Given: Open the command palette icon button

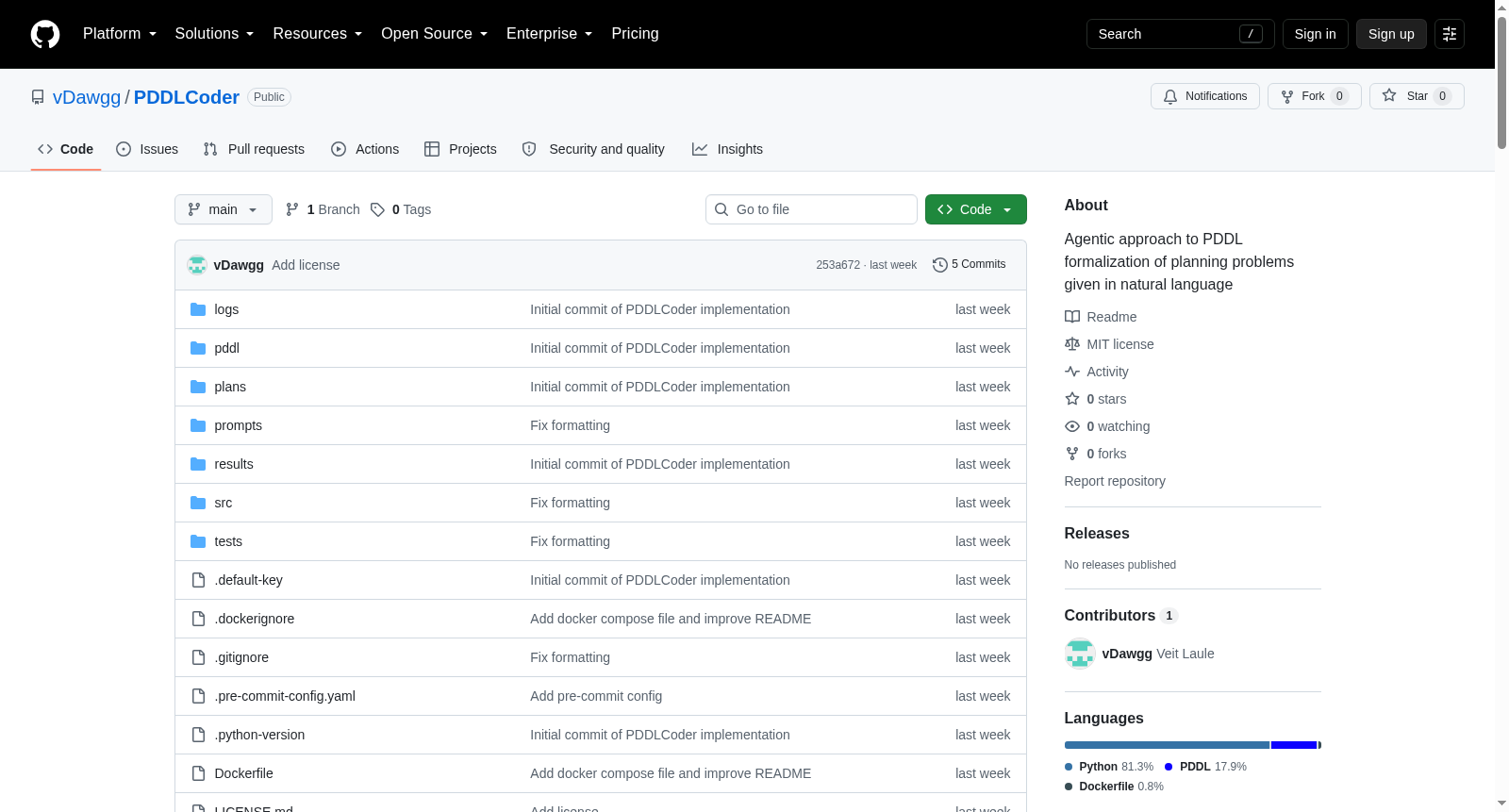Looking at the screenshot, I should 1450,34.
